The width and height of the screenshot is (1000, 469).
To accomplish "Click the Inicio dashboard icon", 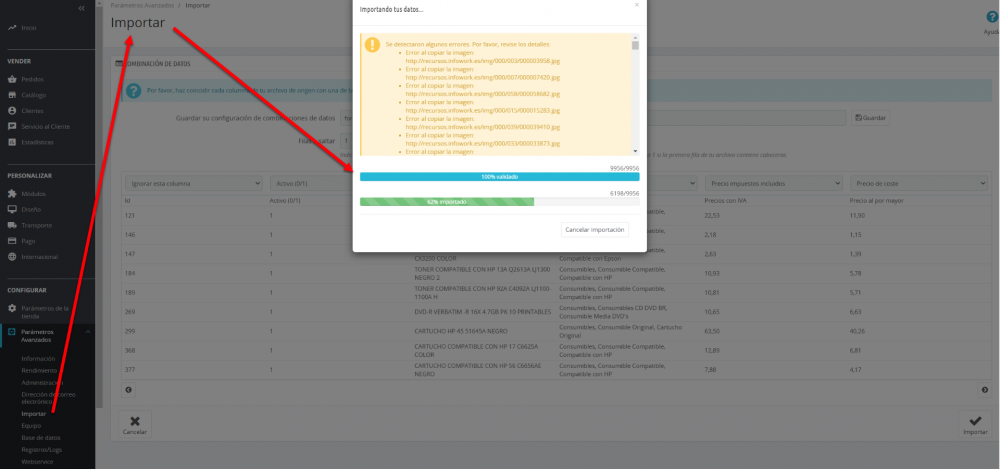I will pos(12,27).
